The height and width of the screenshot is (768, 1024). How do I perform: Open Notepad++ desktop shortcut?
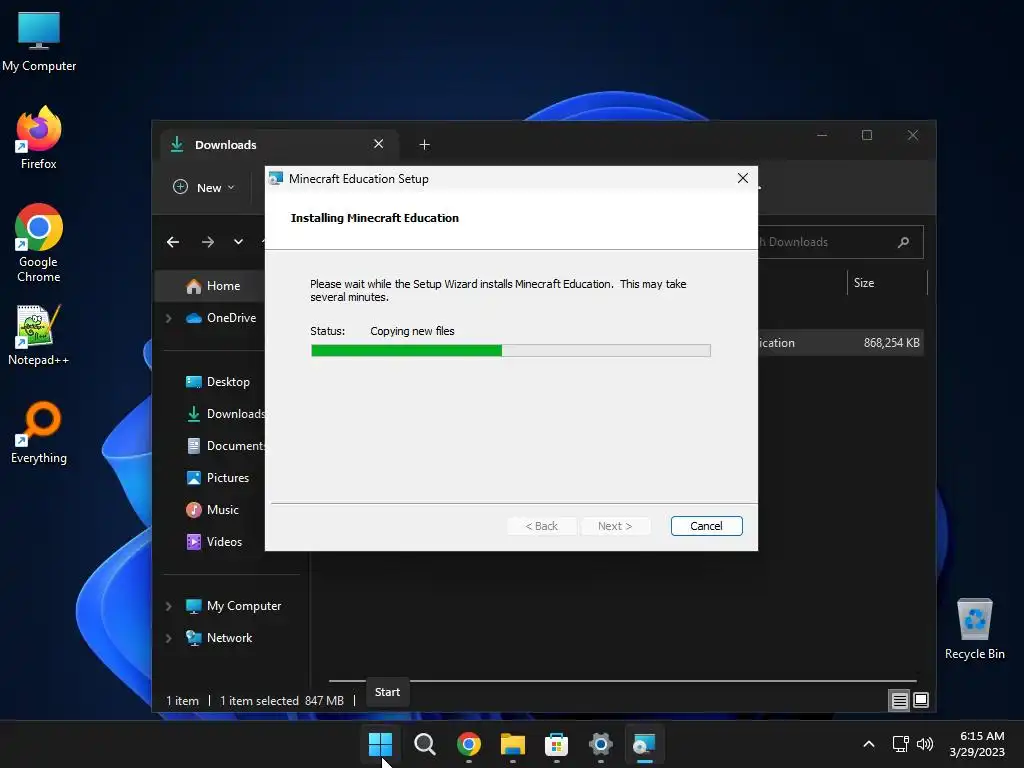(x=39, y=335)
